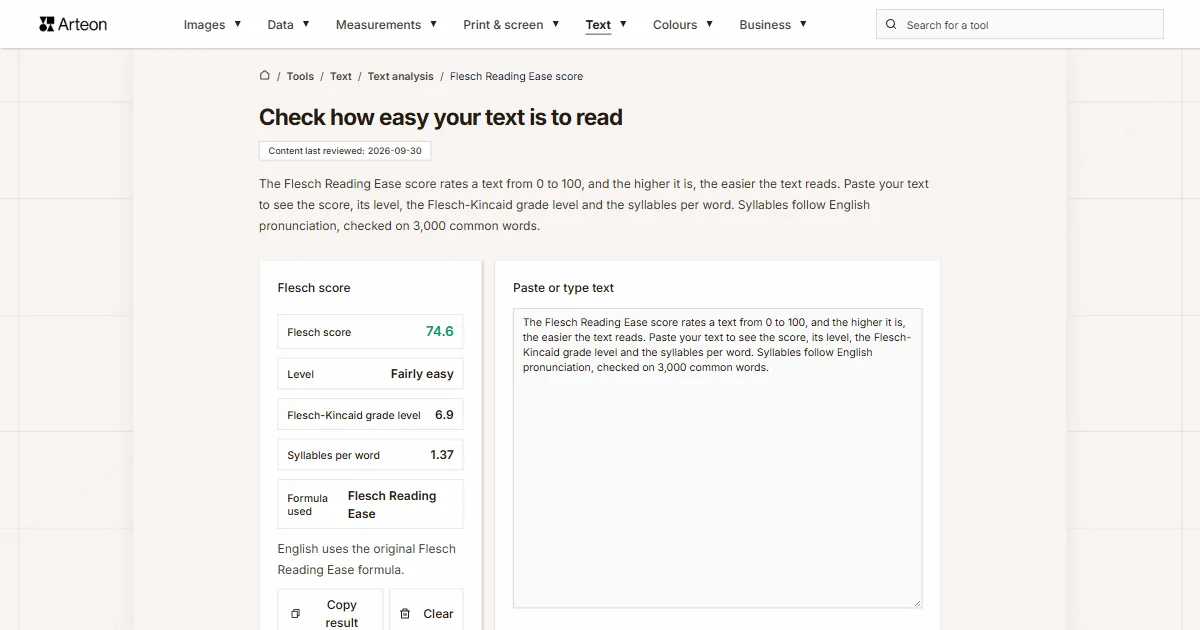Expand the Data menu arrow

(x=305, y=24)
